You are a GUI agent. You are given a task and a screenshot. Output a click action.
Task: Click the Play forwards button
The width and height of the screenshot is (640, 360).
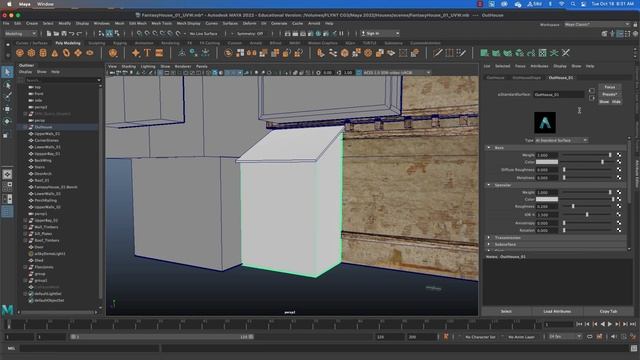610,324
